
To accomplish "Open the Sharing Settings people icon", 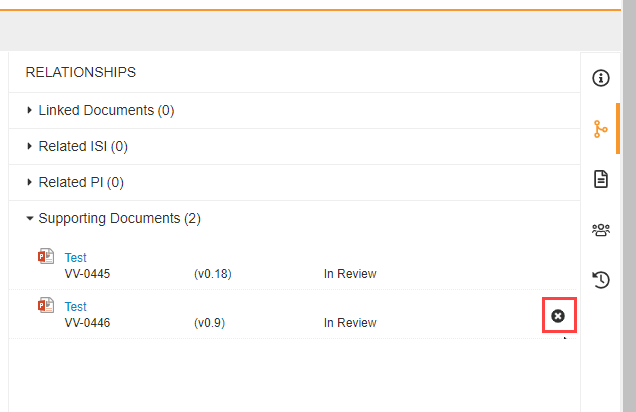I will tap(600, 230).
